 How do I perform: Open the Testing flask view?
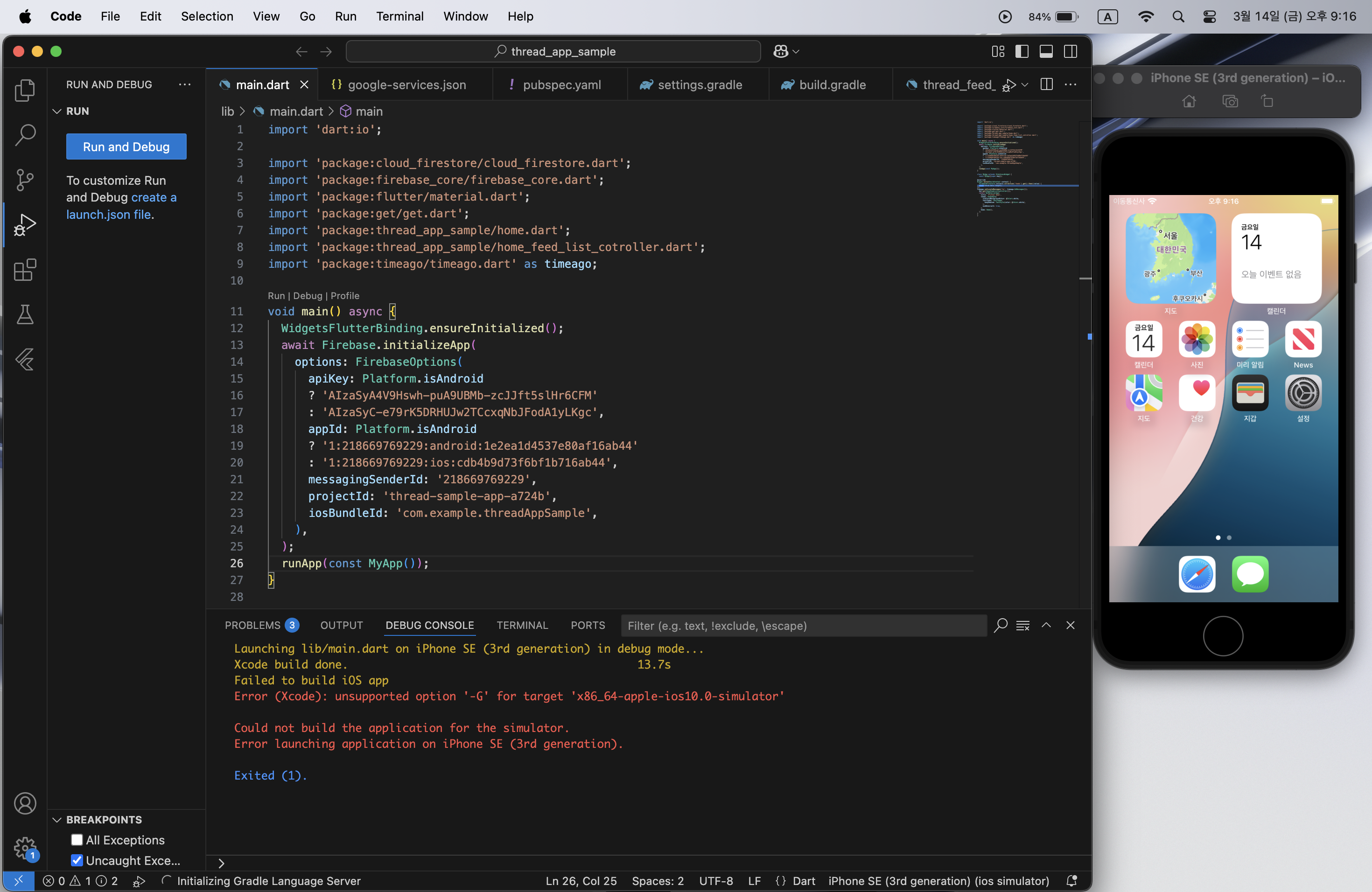25,314
